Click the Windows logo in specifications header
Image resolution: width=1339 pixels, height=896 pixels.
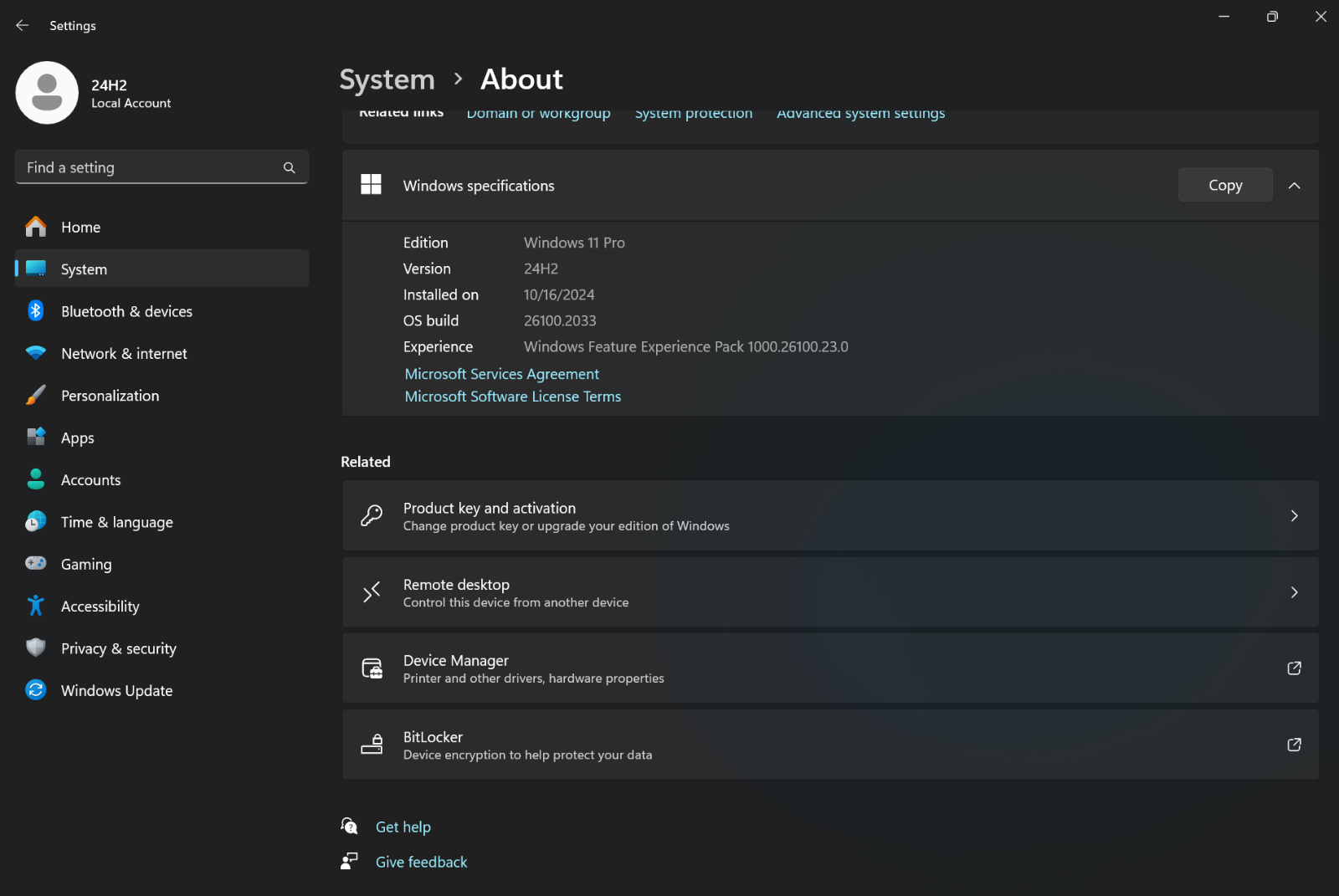pyautogui.click(x=371, y=185)
